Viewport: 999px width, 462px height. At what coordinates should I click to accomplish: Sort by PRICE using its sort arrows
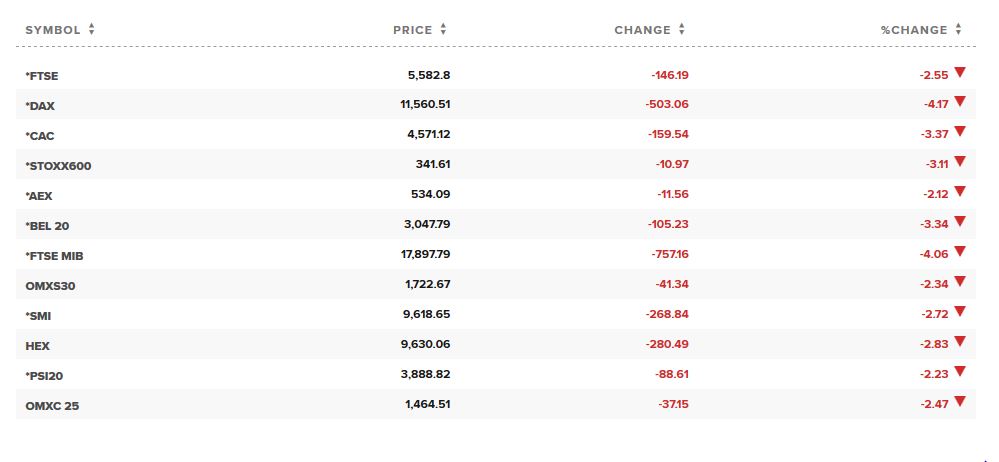click(x=443, y=29)
